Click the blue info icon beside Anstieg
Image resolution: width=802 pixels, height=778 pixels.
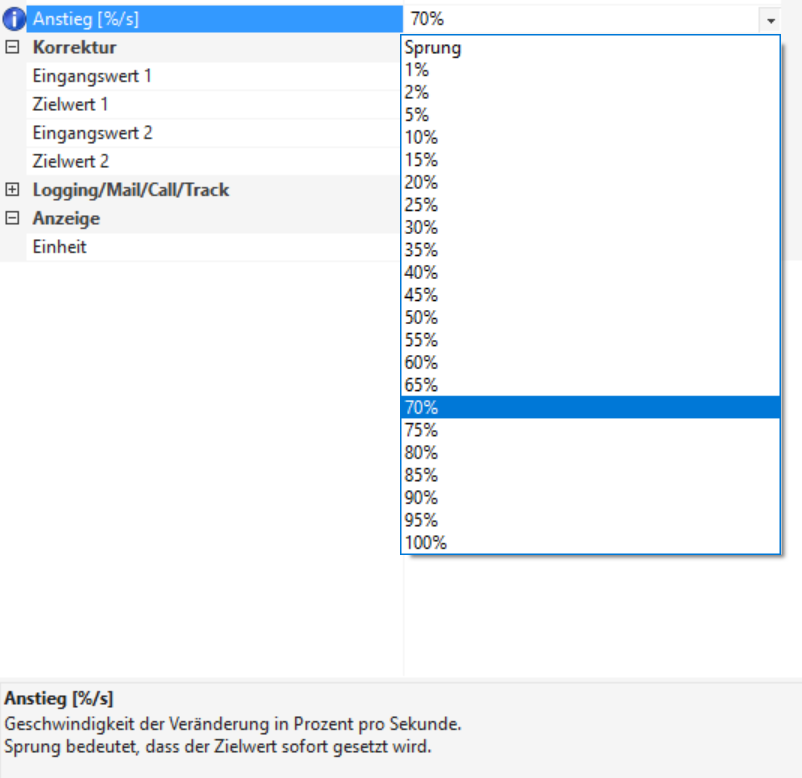(x=14, y=19)
